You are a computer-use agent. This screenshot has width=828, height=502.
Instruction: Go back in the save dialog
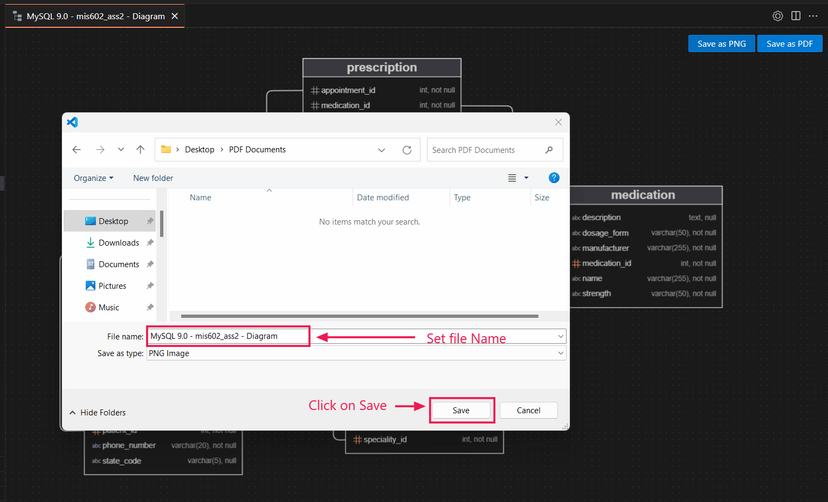(x=77, y=150)
